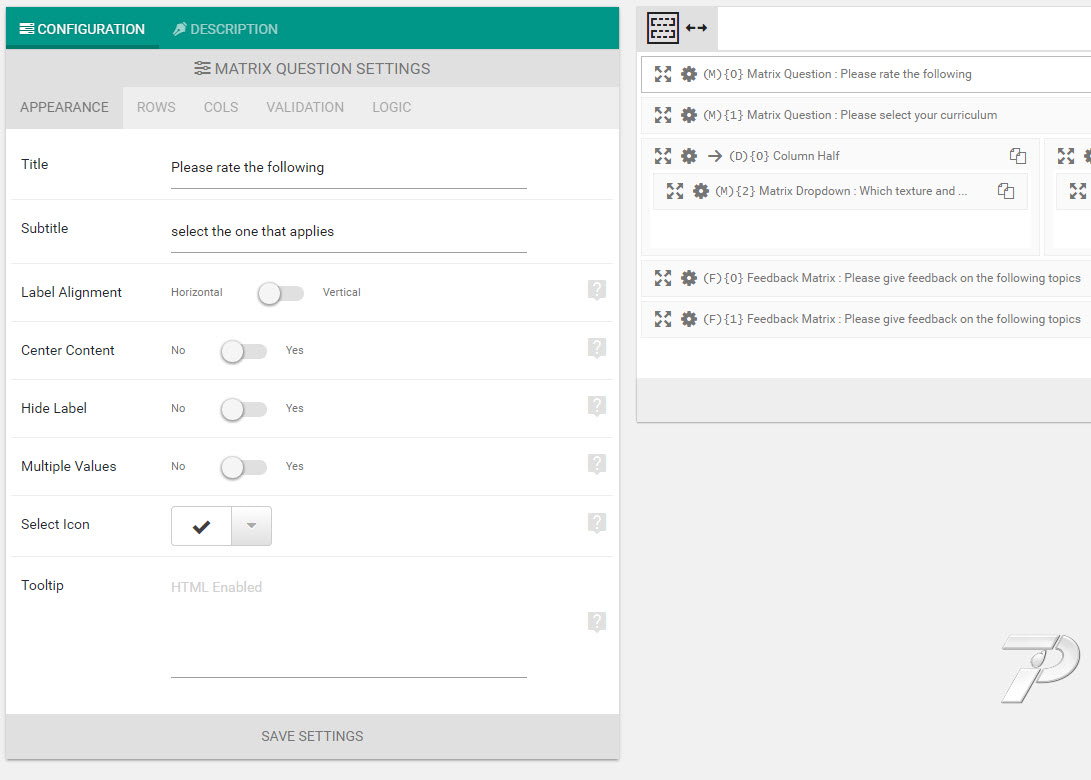Image resolution: width=1091 pixels, height=780 pixels.
Task: Click the Save Settings button
Action: (x=312, y=736)
